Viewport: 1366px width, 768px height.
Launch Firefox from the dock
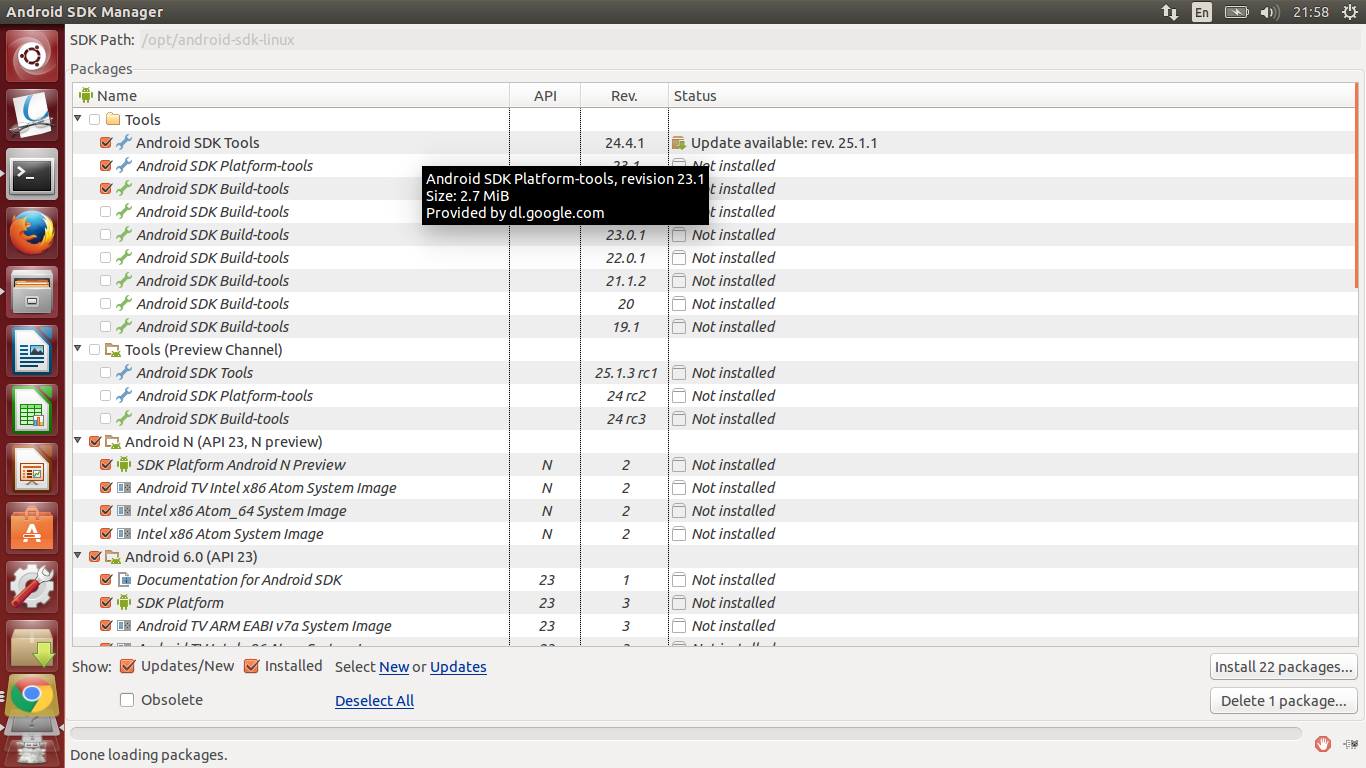click(x=32, y=234)
